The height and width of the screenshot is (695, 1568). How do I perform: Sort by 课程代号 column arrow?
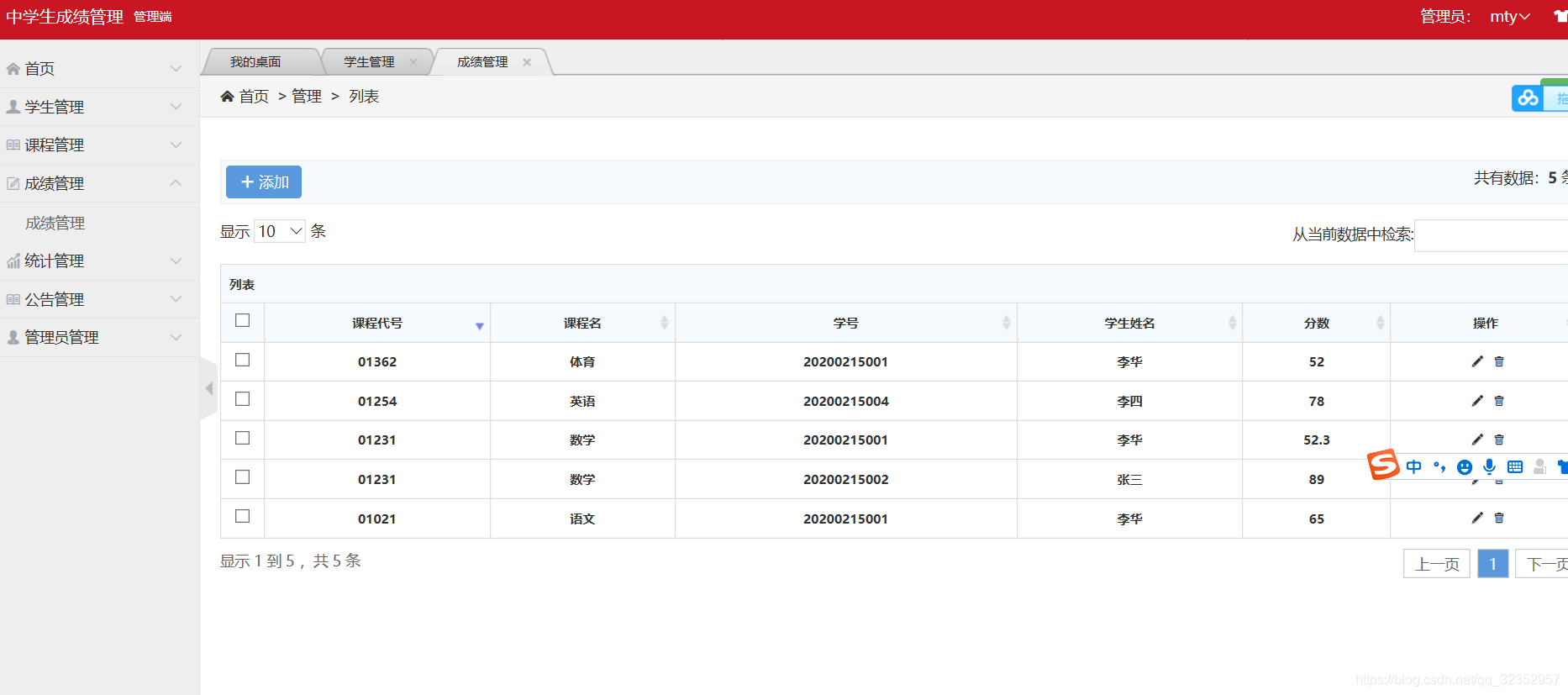pyautogui.click(x=480, y=325)
